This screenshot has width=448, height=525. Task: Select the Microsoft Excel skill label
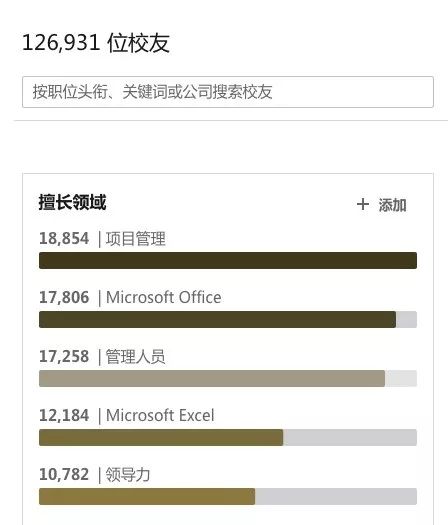[x=160, y=416]
